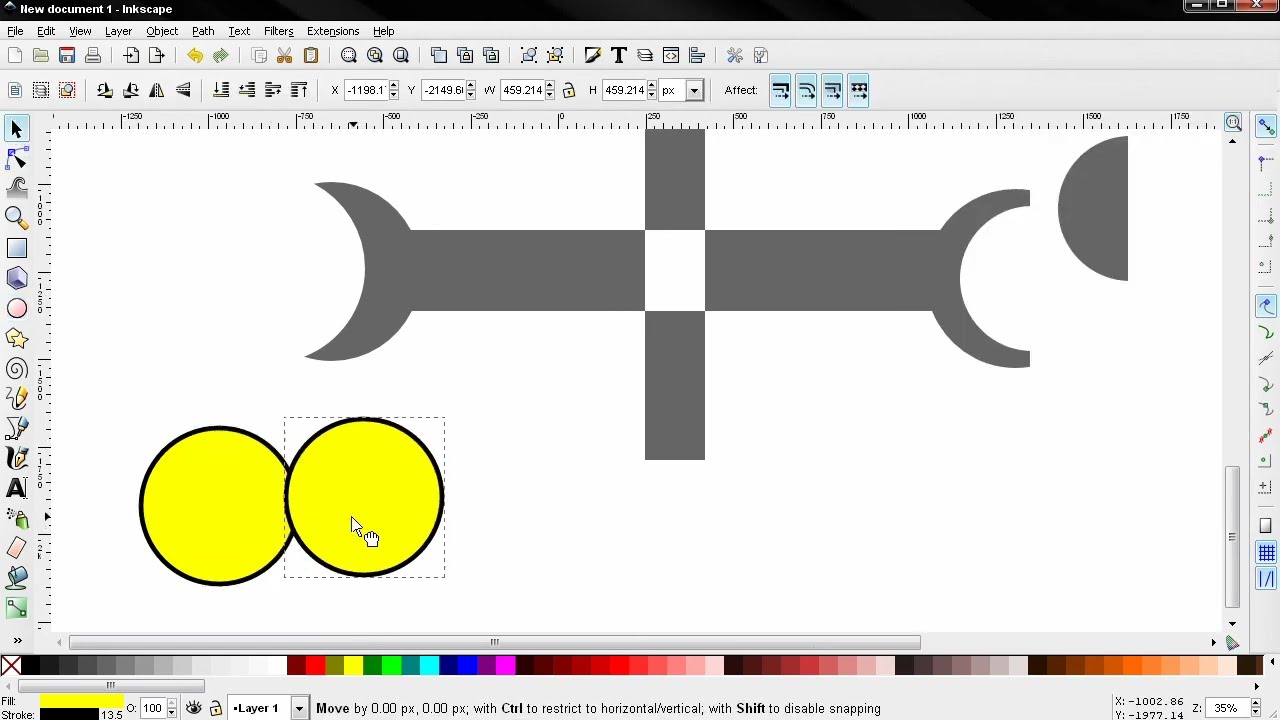Select the Text tool in toolbox
The image size is (1280, 720).
[x=16, y=488]
